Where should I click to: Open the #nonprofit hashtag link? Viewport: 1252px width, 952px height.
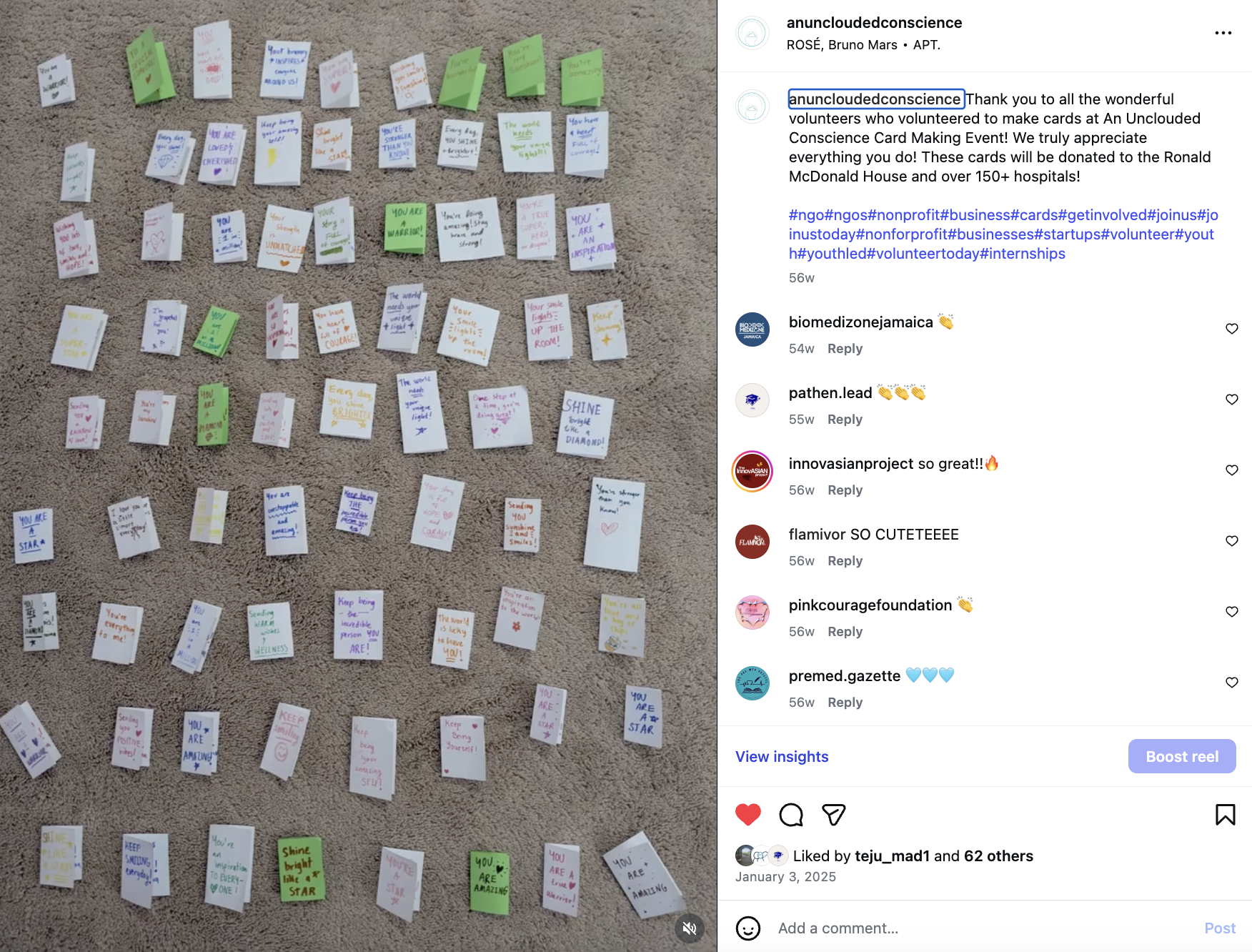click(904, 215)
